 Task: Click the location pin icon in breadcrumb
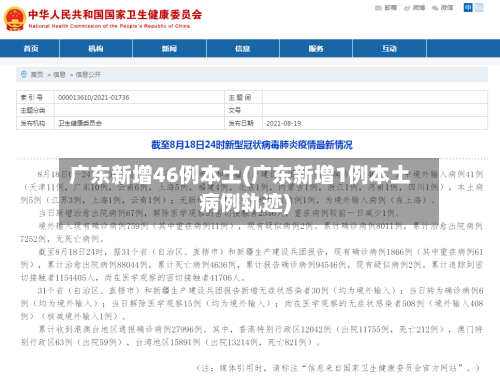click(x=24, y=74)
